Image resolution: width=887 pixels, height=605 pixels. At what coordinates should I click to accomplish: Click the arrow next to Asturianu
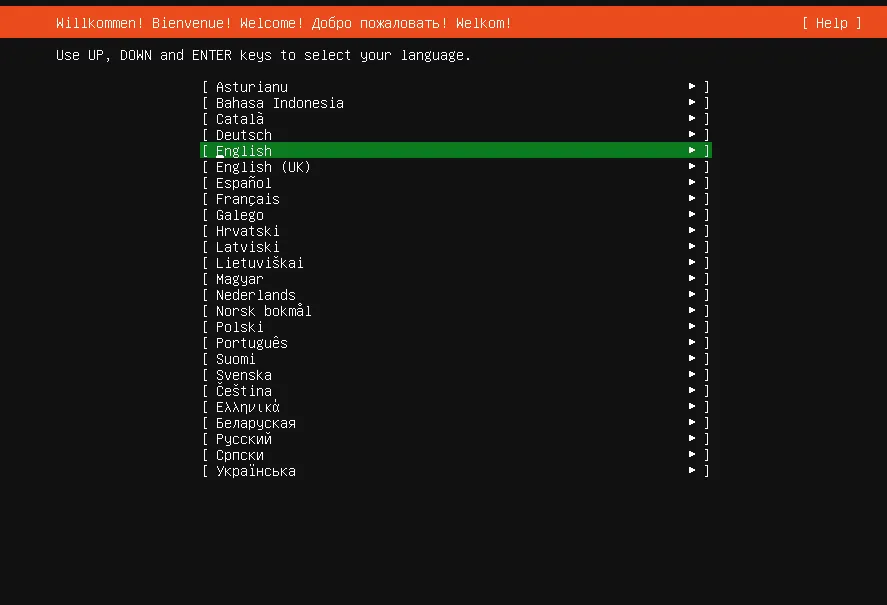pos(692,87)
